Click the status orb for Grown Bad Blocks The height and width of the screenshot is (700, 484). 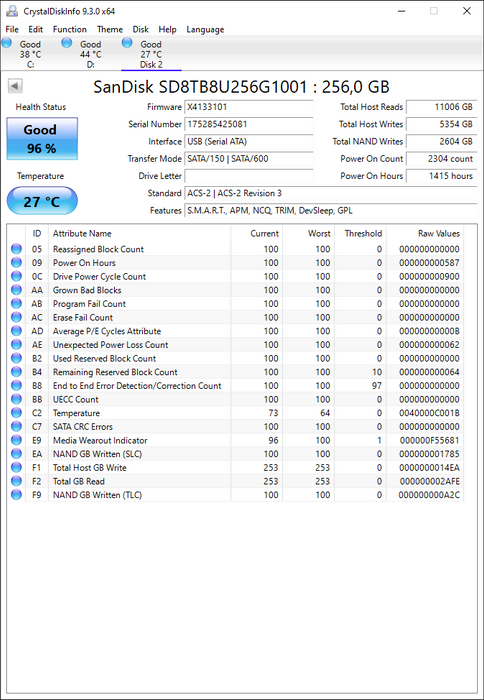tap(16, 290)
